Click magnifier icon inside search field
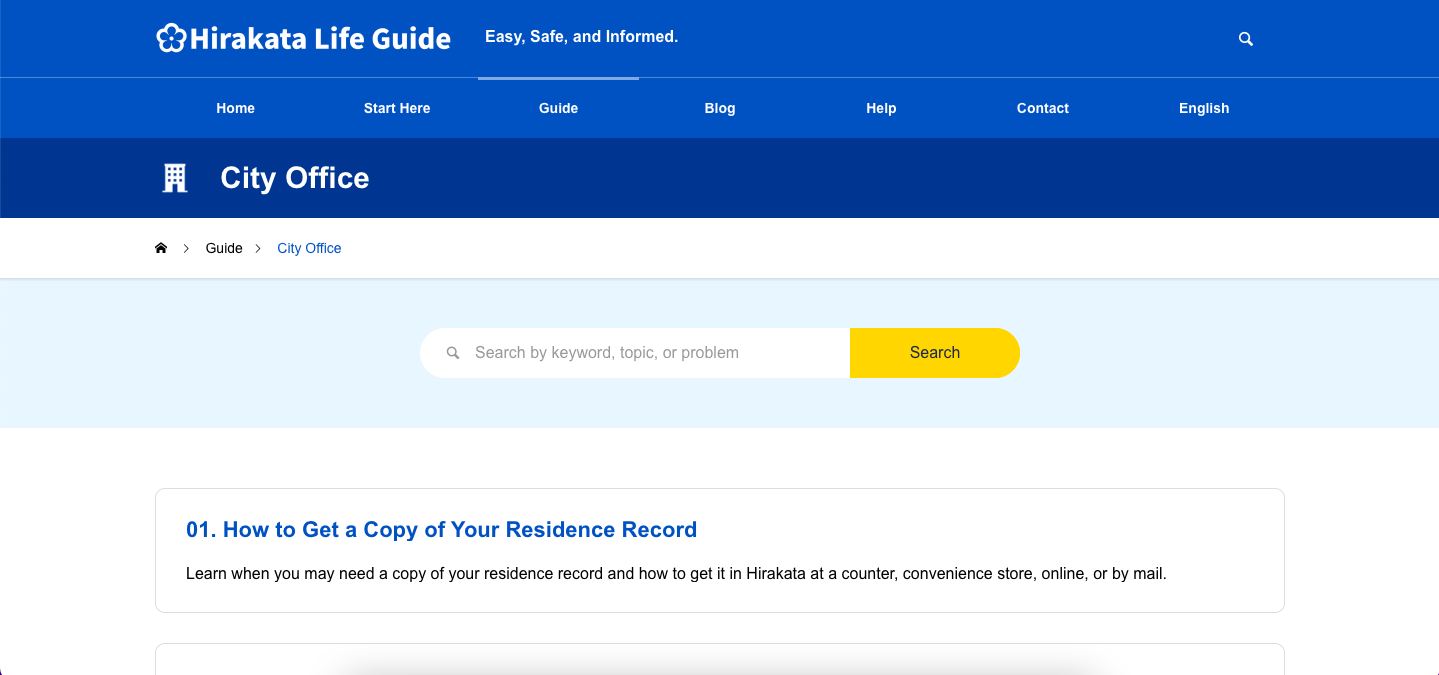1439x675 pixels. (x=453, y=353)
